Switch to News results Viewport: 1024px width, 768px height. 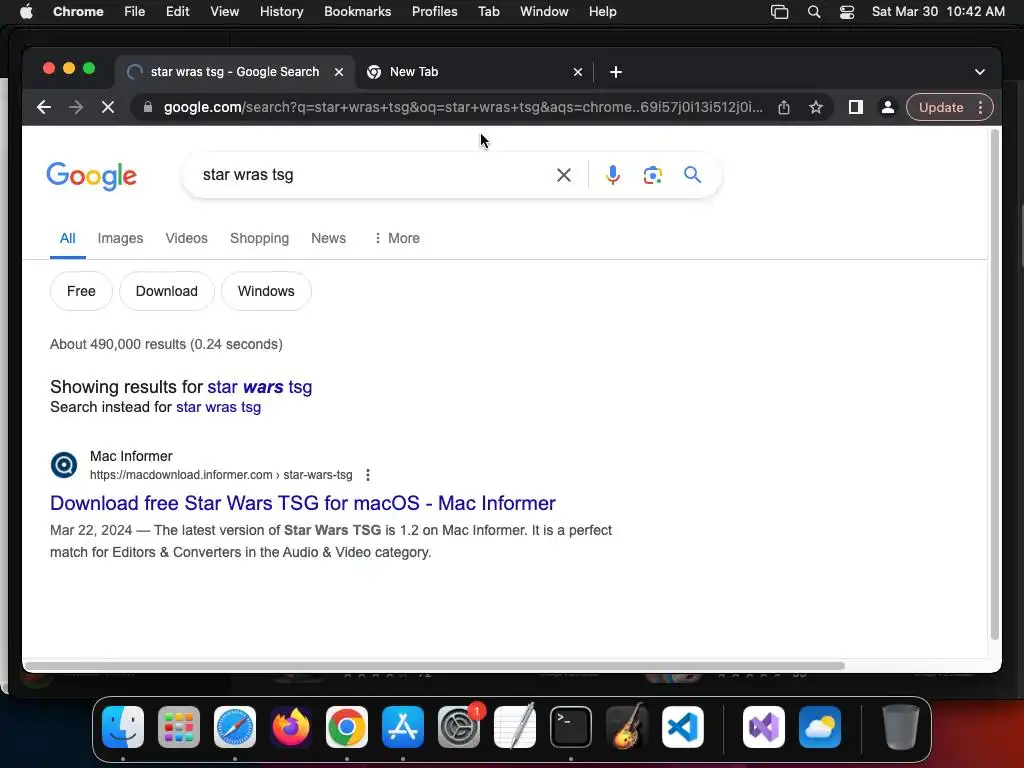coord(328,238)
